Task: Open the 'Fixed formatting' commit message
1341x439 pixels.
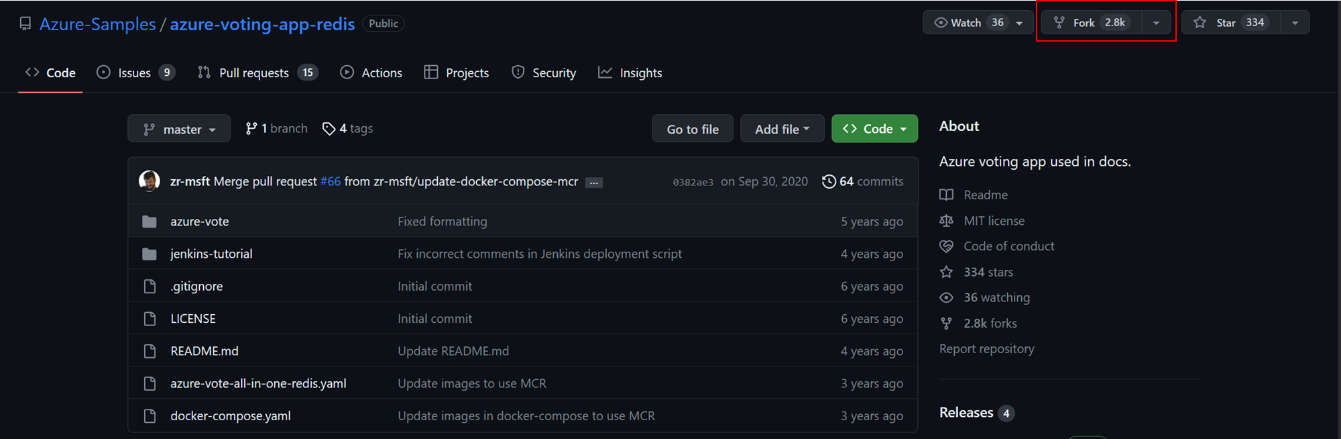Action: pos(442,222)
